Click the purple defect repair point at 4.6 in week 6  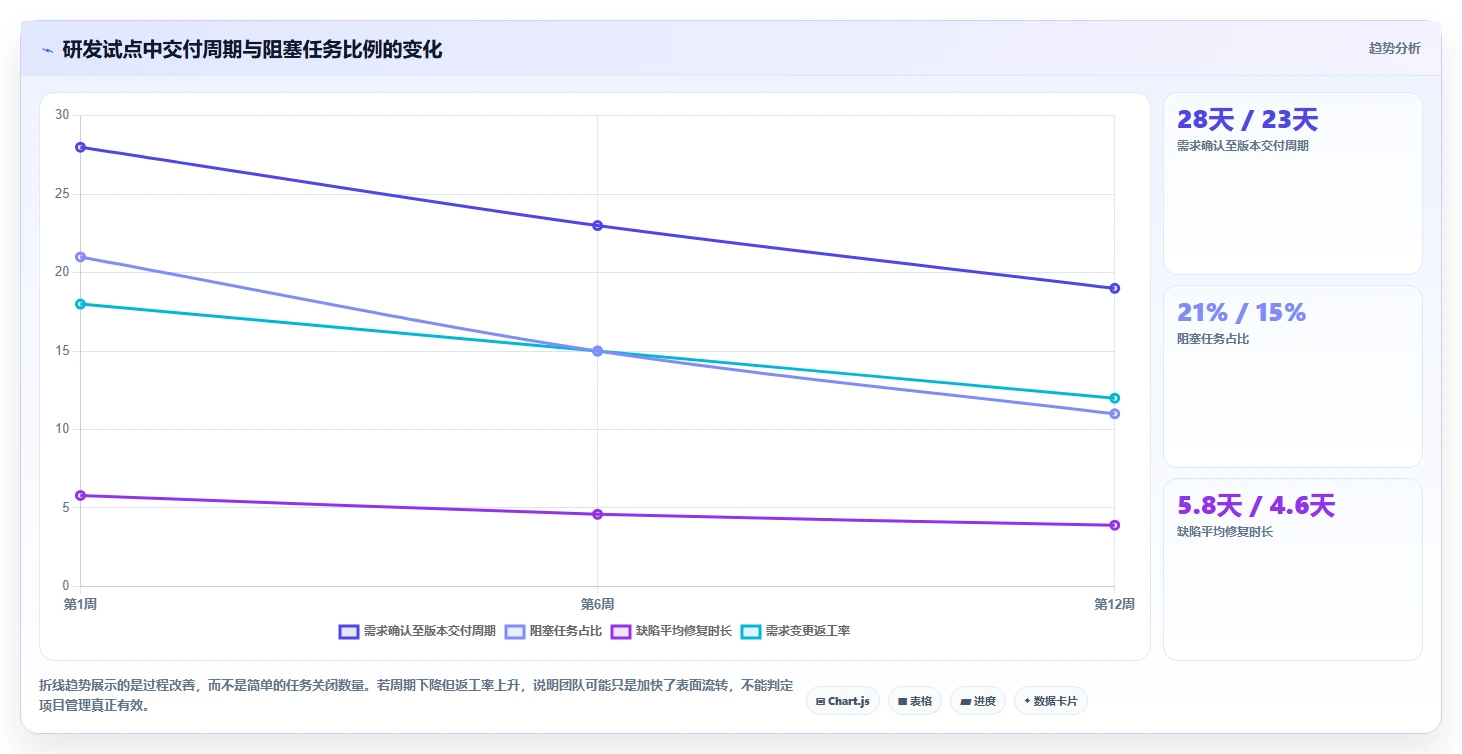point(597,514)
